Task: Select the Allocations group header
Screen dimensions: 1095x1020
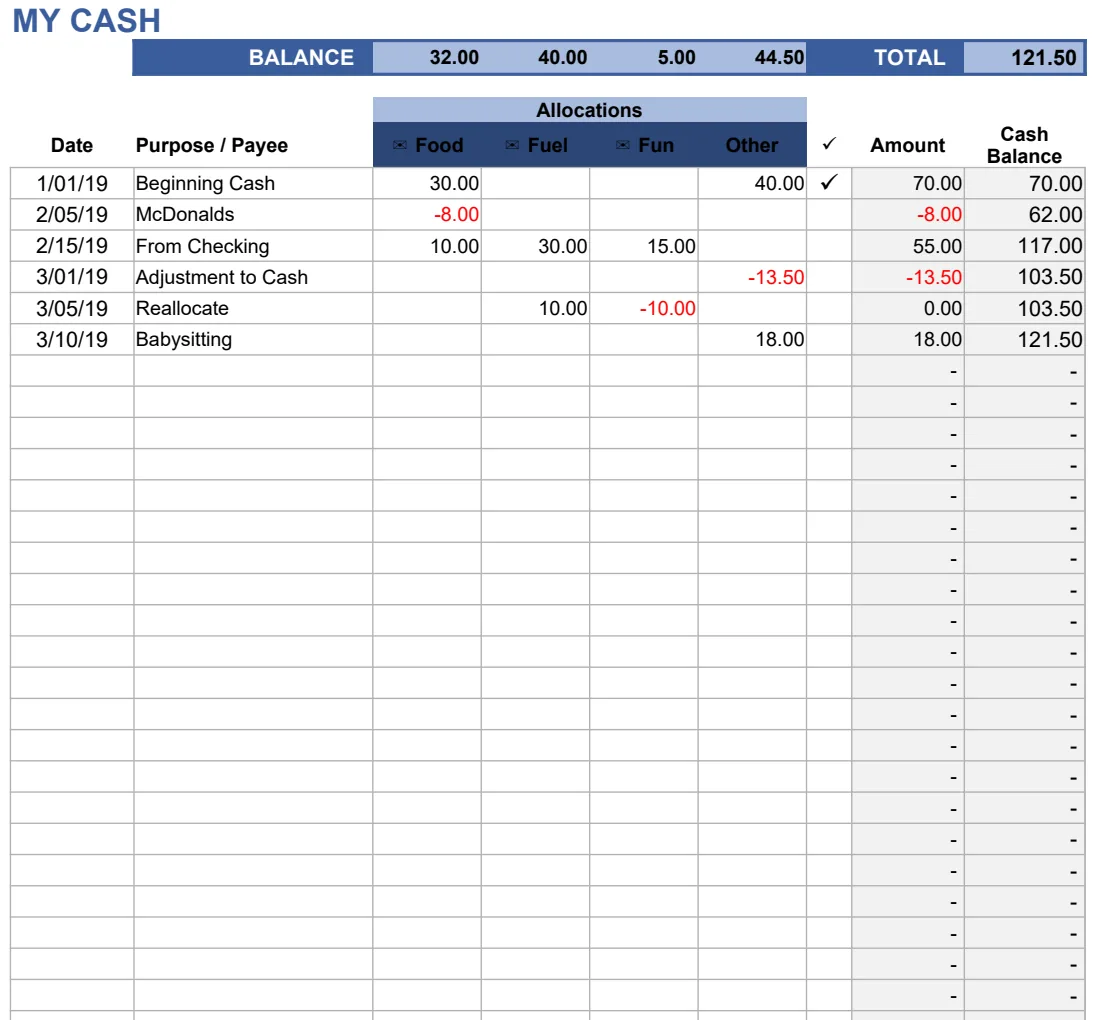Action: click(x=589, y=110)
